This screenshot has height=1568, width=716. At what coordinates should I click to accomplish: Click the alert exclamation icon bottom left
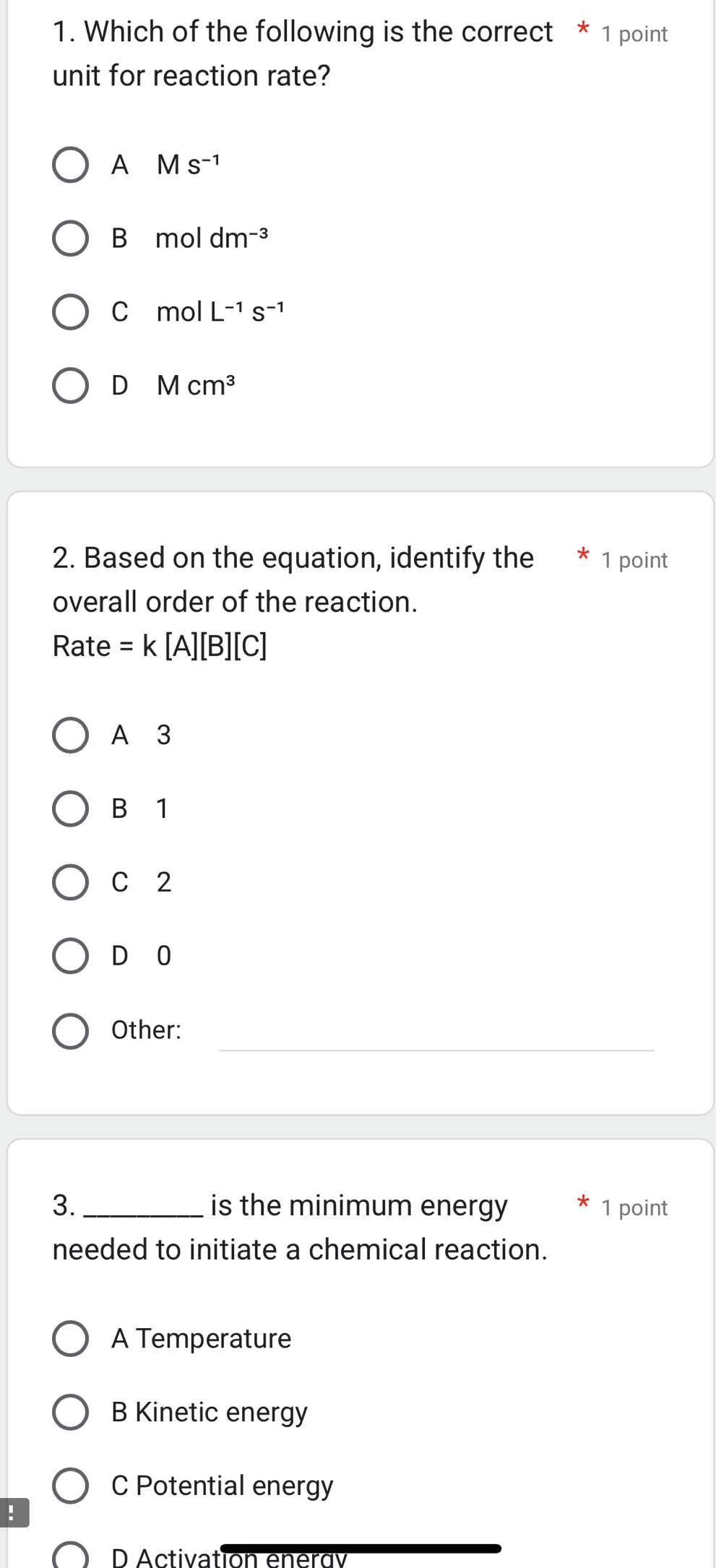[x=13, y=1511]
